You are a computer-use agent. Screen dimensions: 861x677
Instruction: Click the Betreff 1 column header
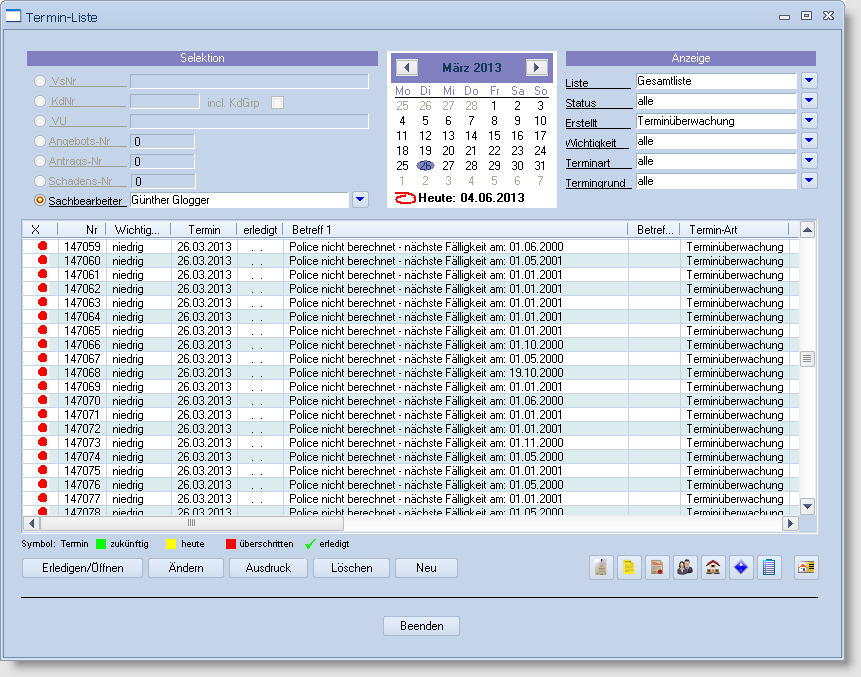[x=312, y=230]
